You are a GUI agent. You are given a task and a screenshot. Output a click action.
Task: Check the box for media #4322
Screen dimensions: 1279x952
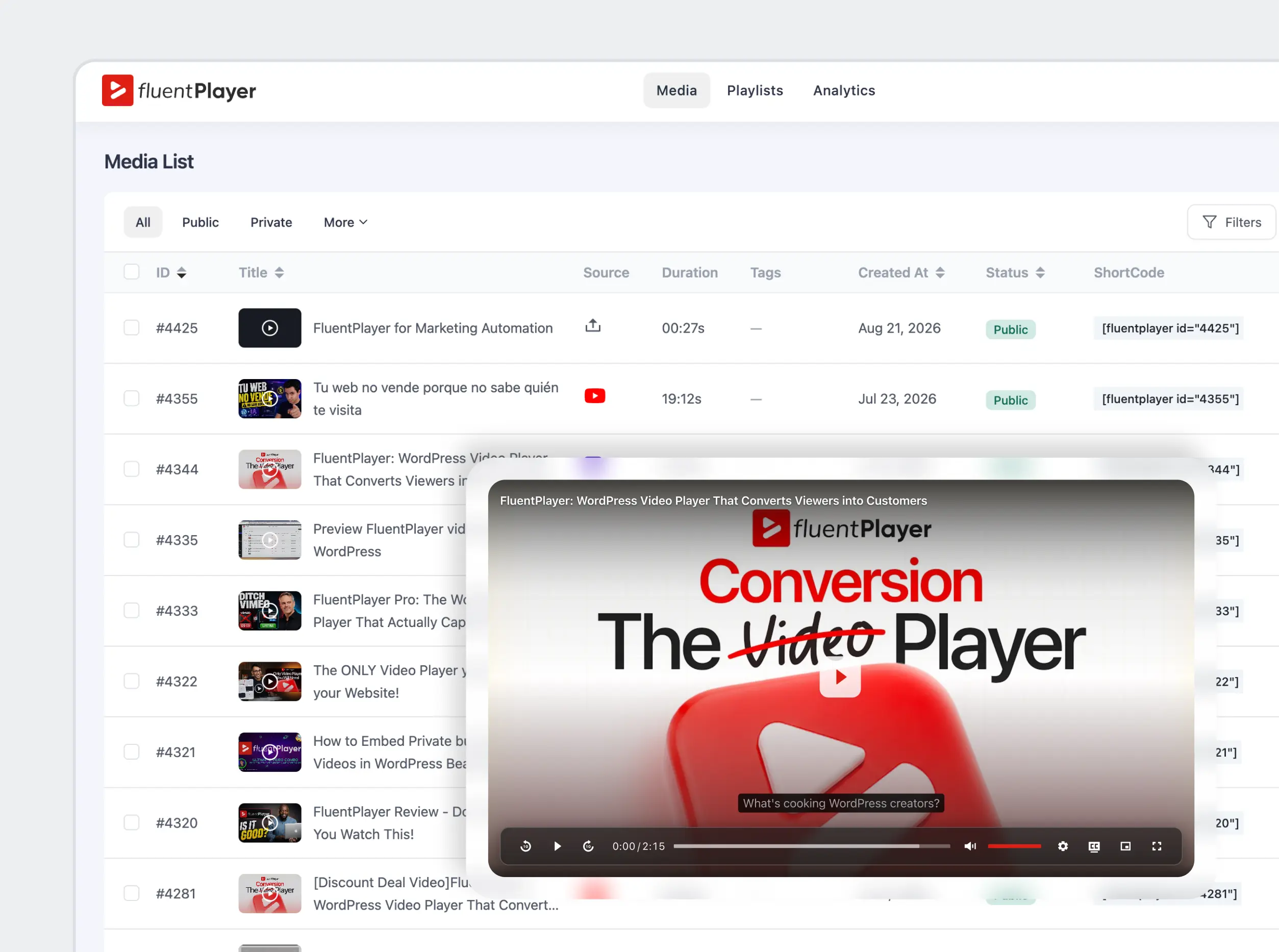coord(131,681)
